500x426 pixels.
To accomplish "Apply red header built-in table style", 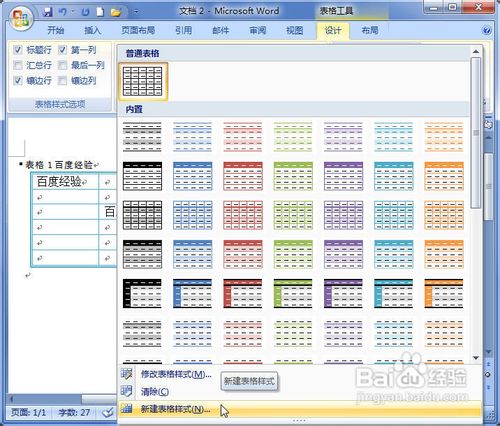I will pyautogui.click(x=243, y=176).
